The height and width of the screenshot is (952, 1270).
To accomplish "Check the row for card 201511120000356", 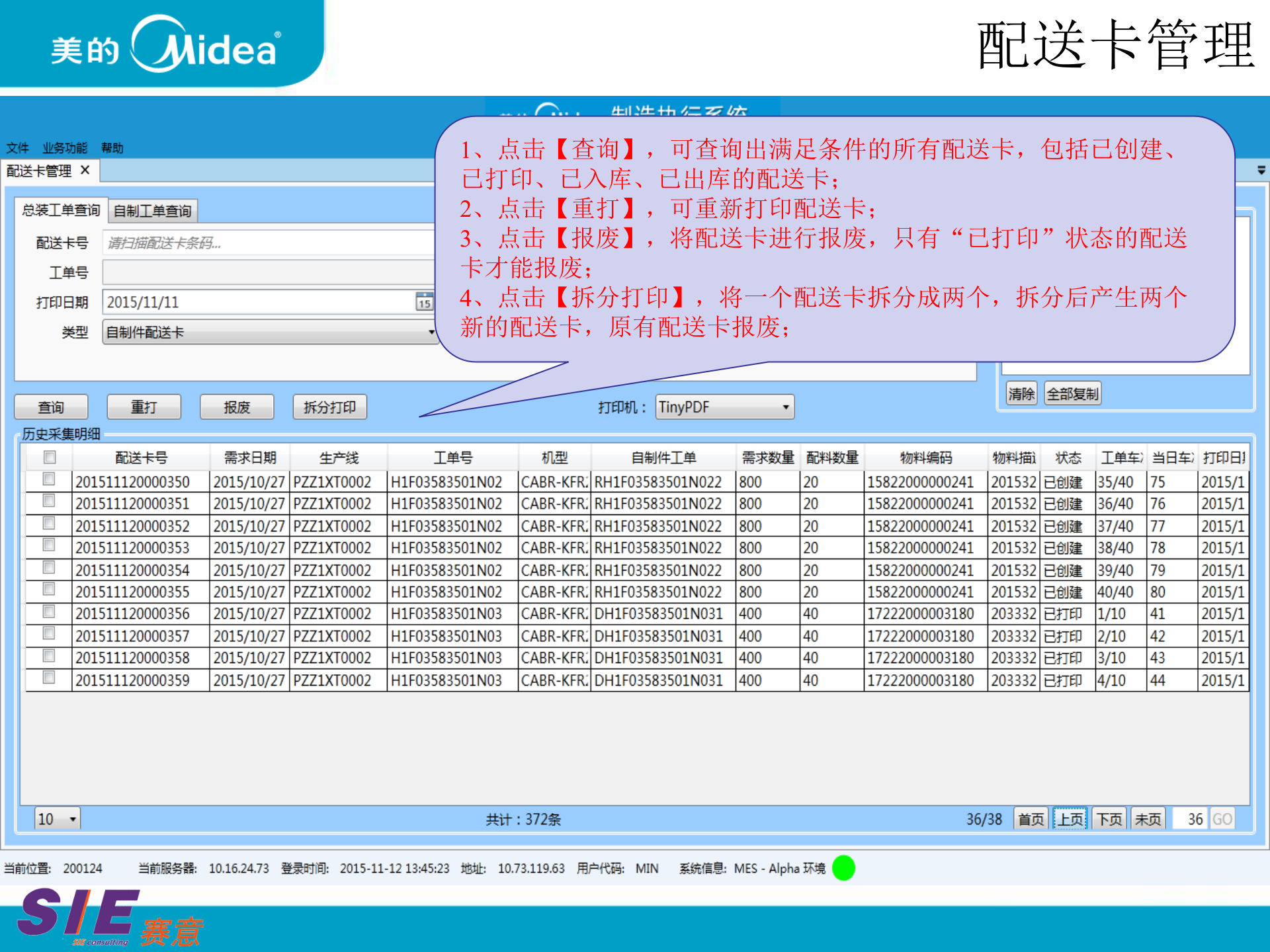I will point(49,612).
